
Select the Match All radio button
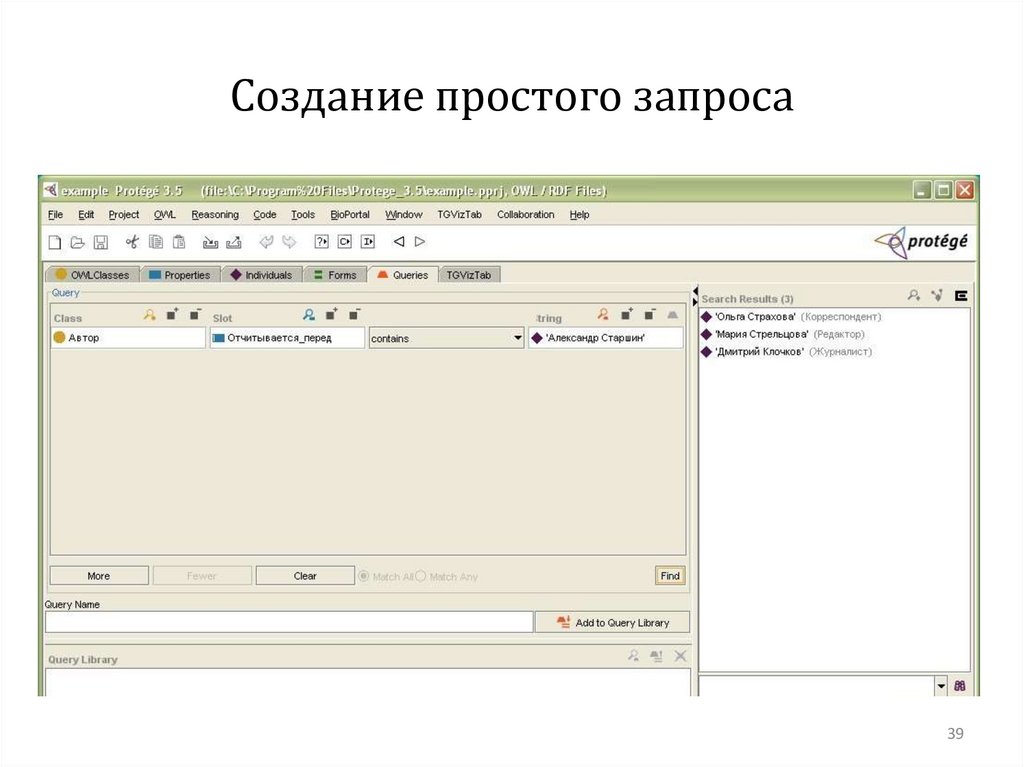click(364, 576)
